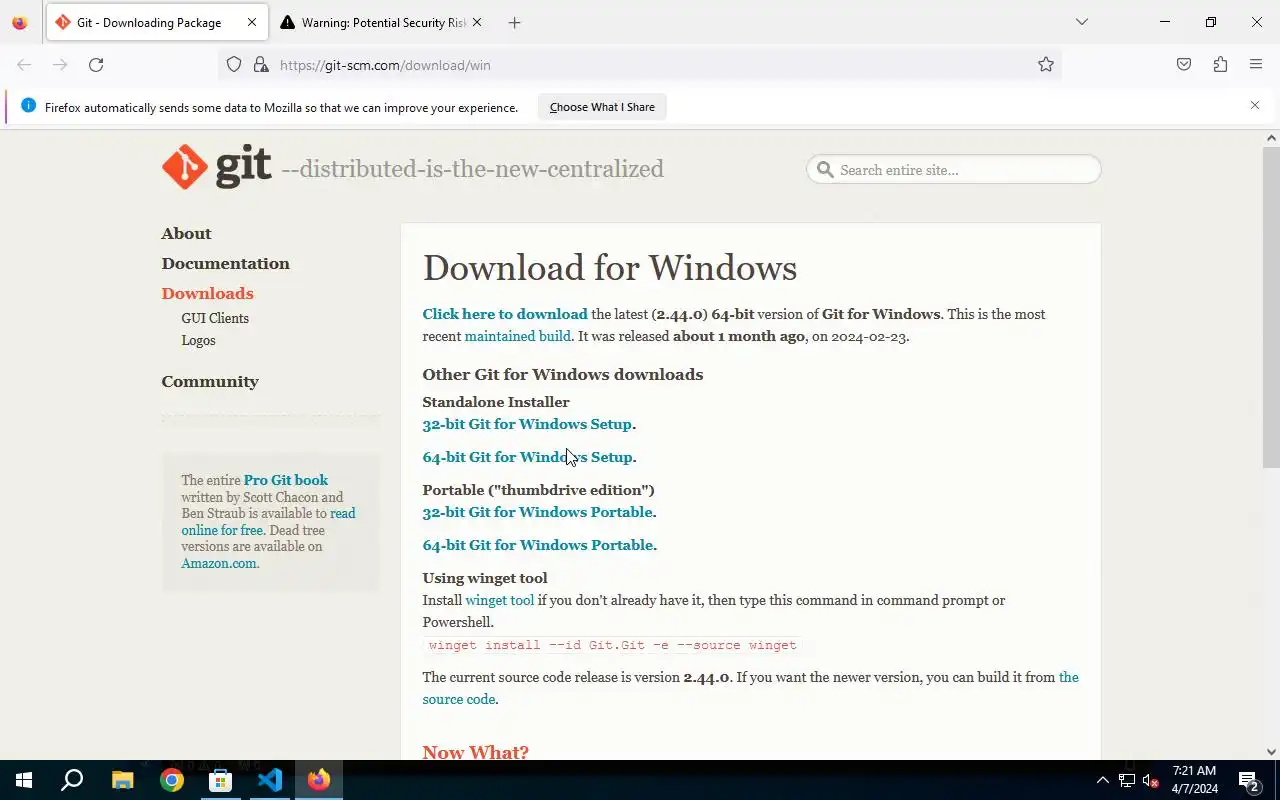Launch Google Chrome from the taskbar
This screenshot has width=1280, height=800.
tap(172, 780)
